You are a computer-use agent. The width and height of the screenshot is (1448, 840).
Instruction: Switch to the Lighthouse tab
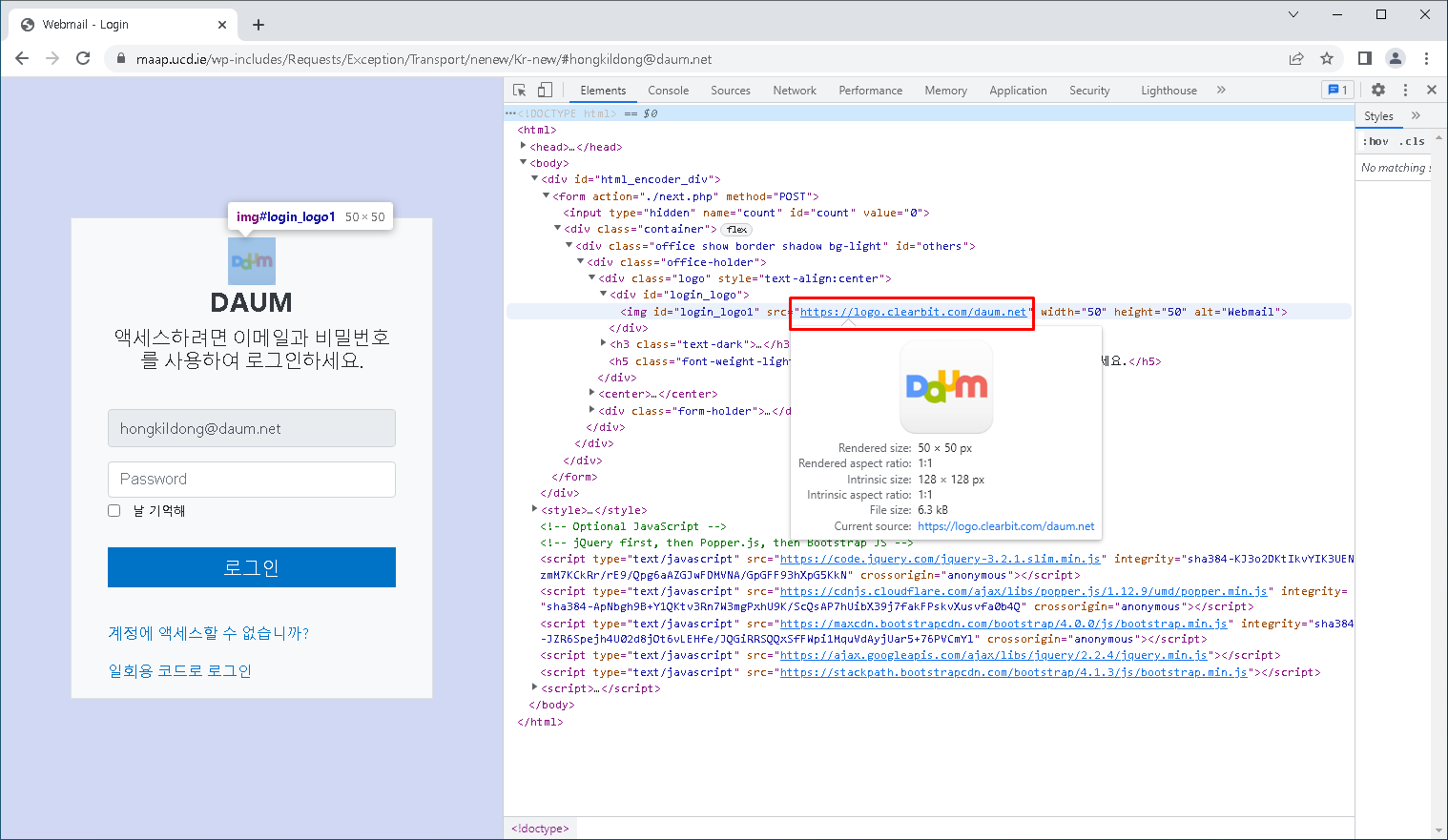click(x=1169, y=91)
